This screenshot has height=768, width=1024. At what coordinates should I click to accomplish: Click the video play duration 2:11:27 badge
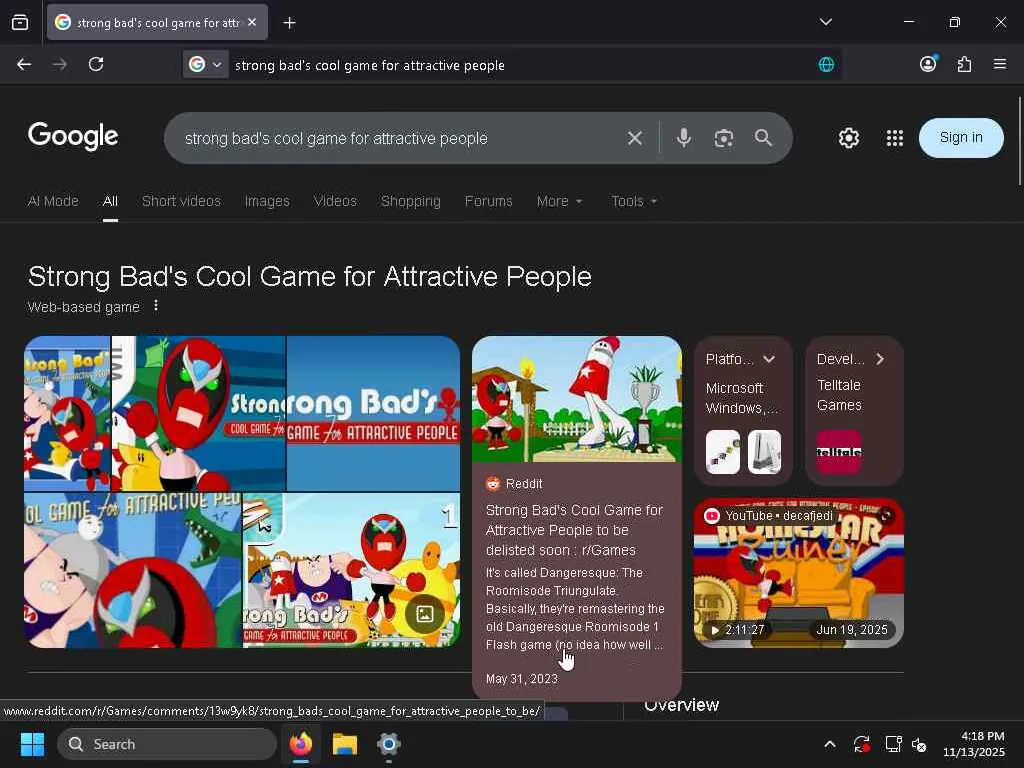[x=737, y=630]
